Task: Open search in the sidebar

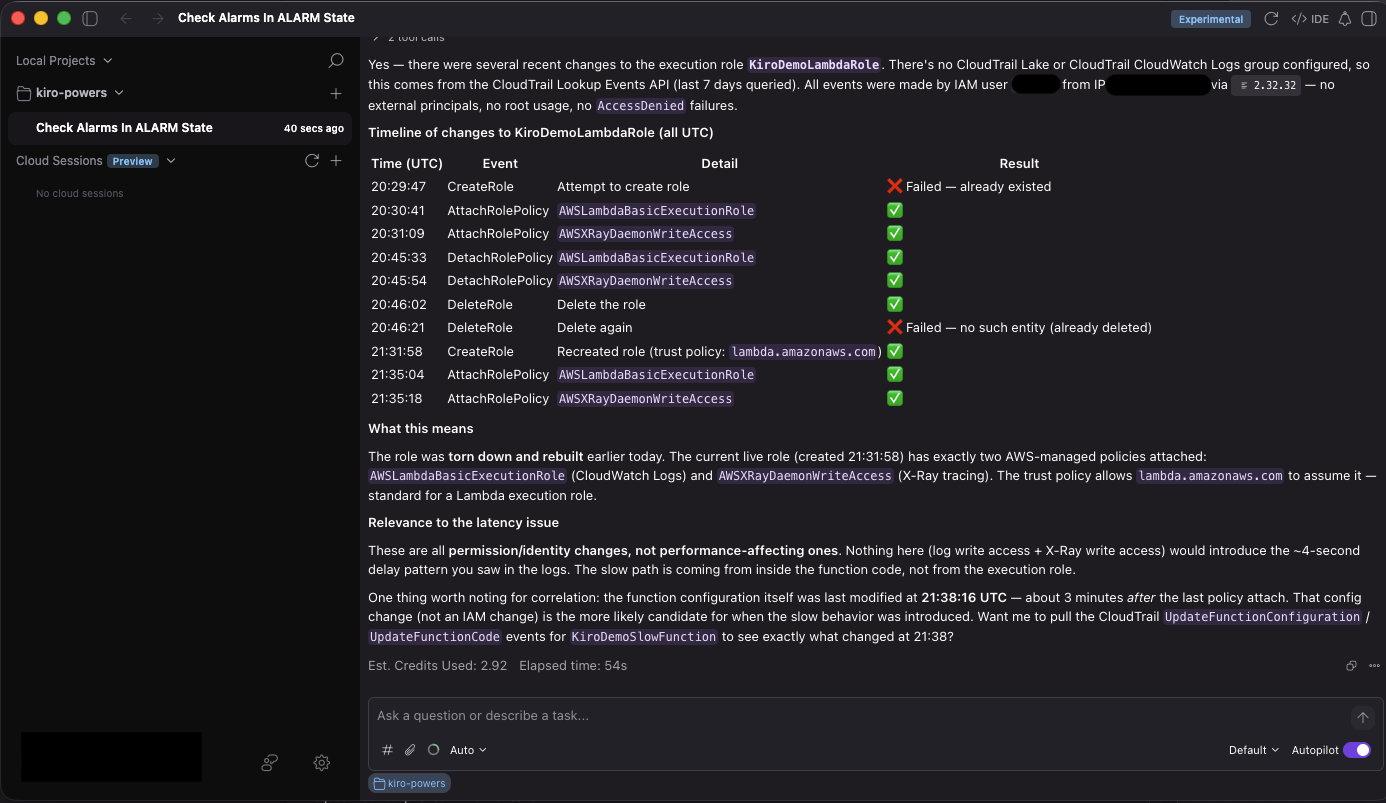Action: (x=336, y=61)
